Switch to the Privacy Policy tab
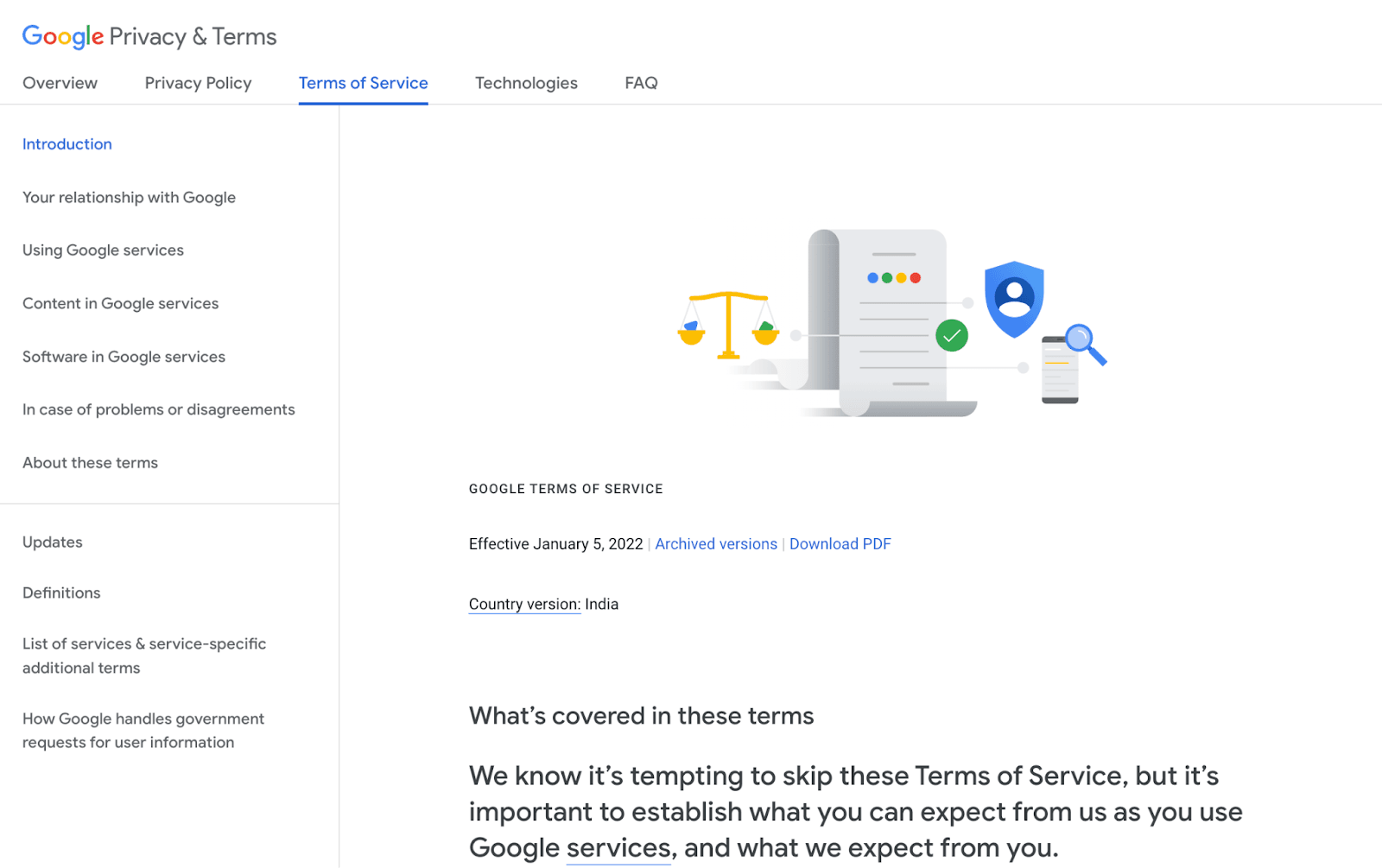This screenshot has height=868, width=1382. (198, 83)
